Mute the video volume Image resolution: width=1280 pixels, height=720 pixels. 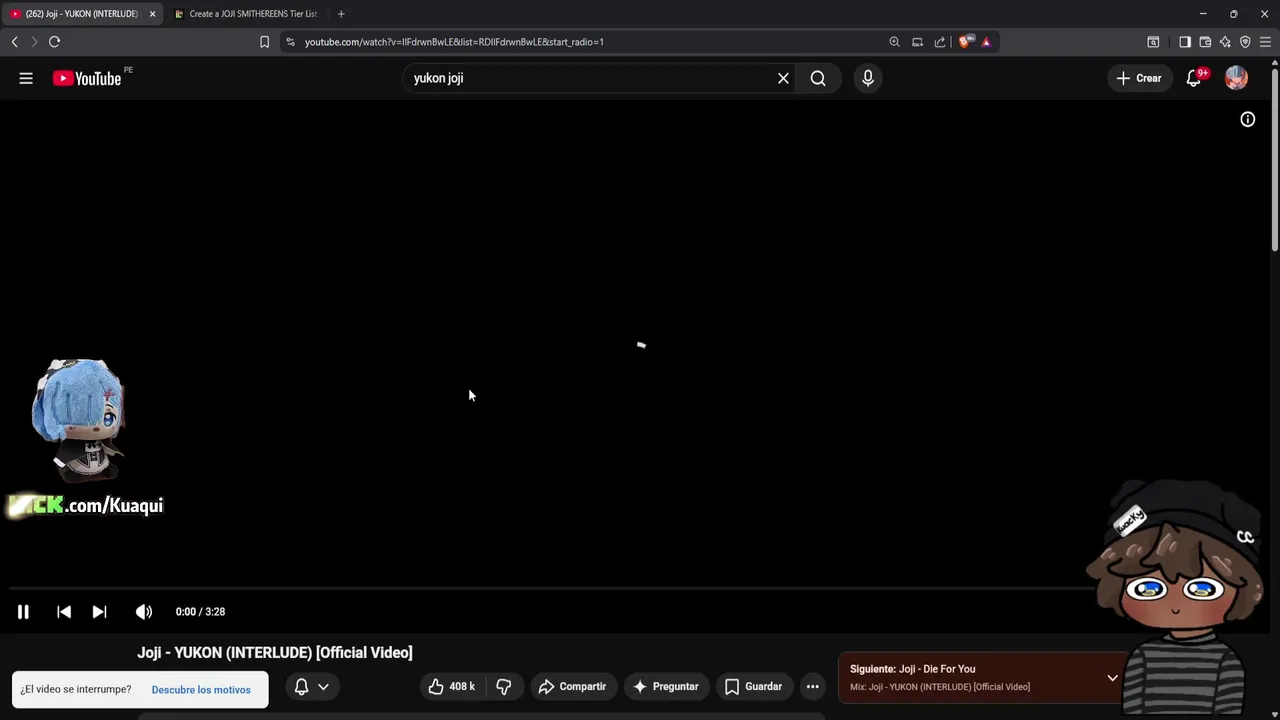pyautogui.click(x=144, y=612)
